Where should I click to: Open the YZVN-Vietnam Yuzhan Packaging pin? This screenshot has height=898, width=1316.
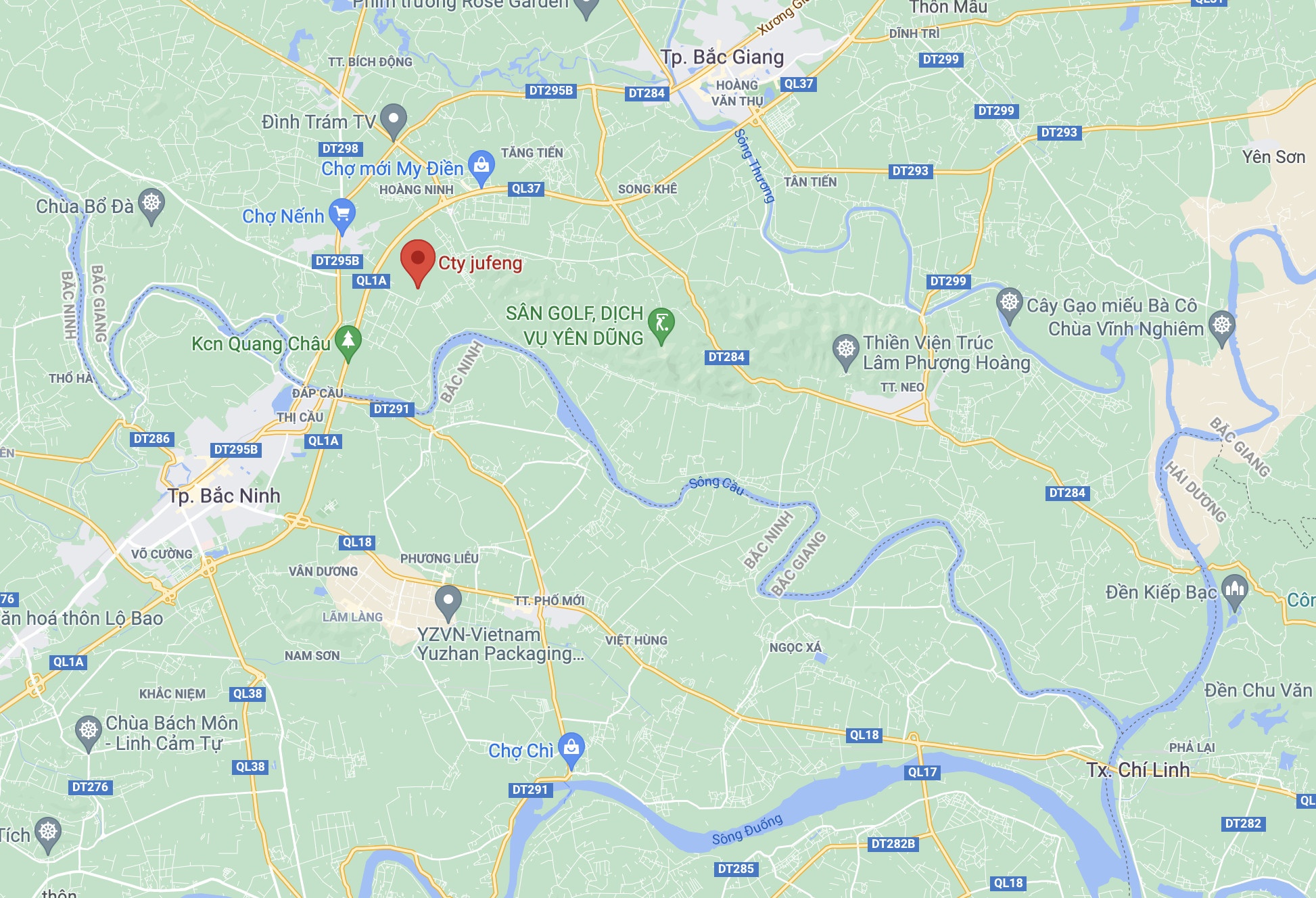tap(448, 602)
